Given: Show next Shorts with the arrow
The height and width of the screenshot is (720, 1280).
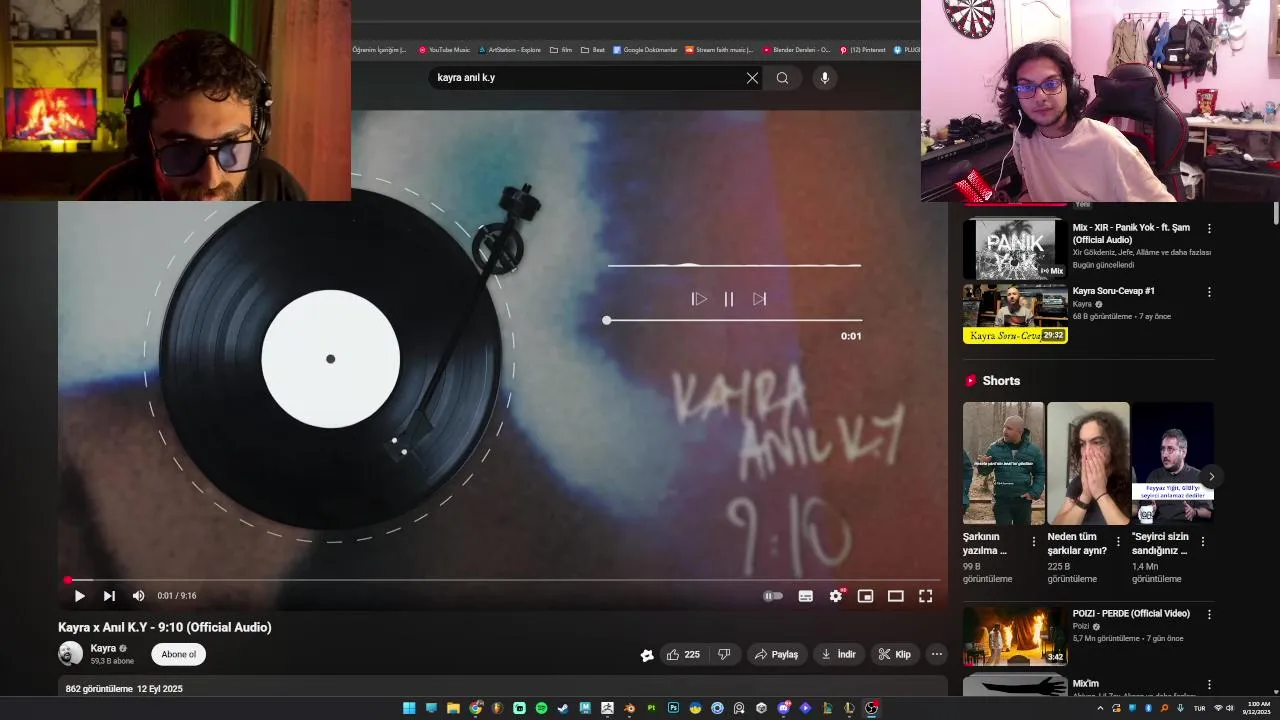Looking at the screenshot, I should (x=1211, y=477).
